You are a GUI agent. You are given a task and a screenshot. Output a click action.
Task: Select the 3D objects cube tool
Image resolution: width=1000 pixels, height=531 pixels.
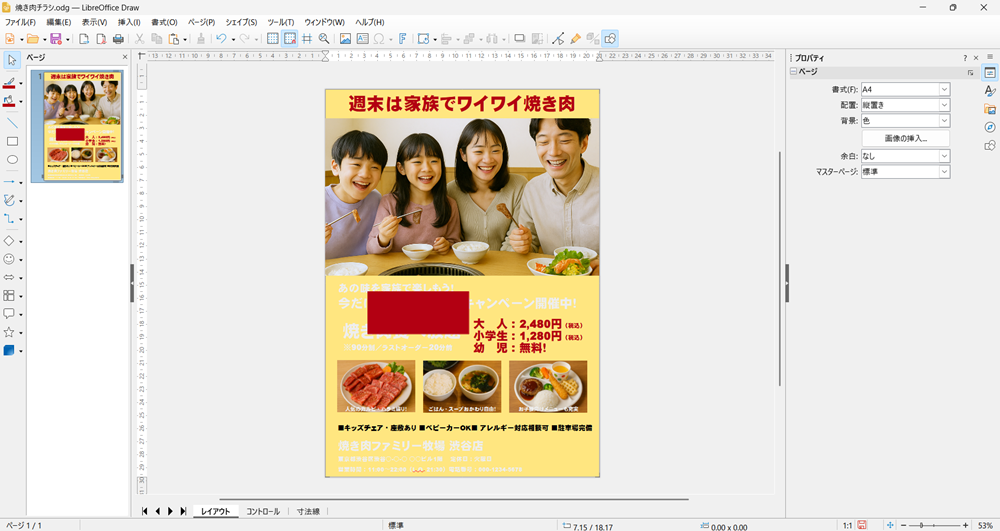tap(9, 351)
